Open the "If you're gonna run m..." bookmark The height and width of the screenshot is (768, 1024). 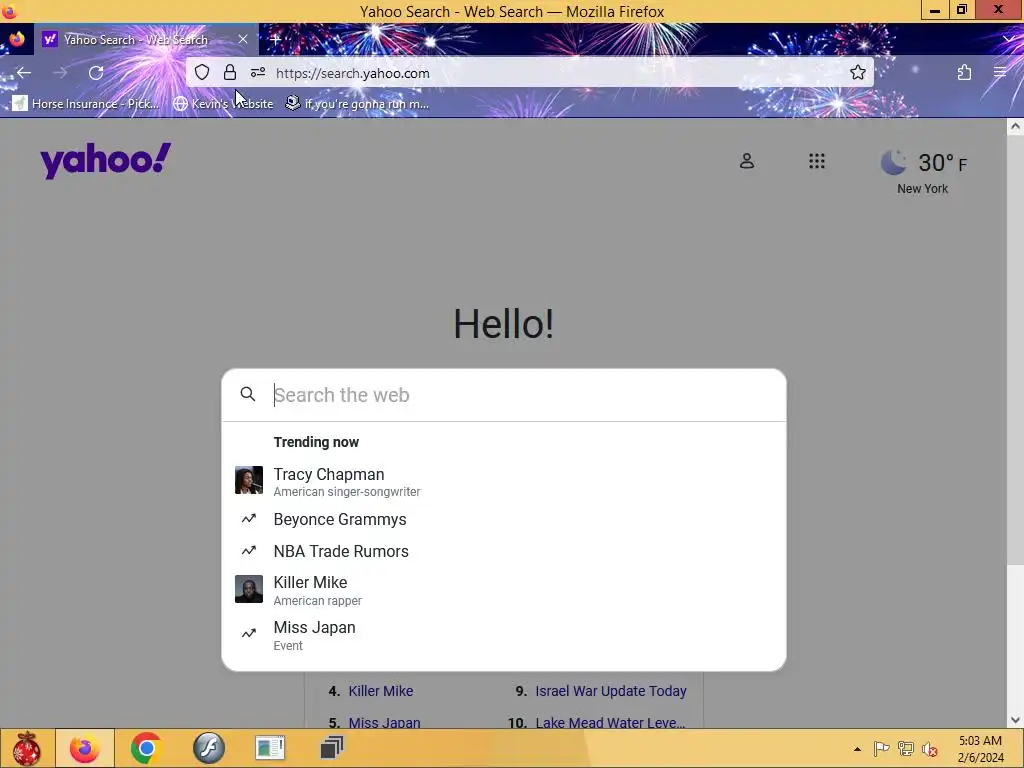[358, 104]
